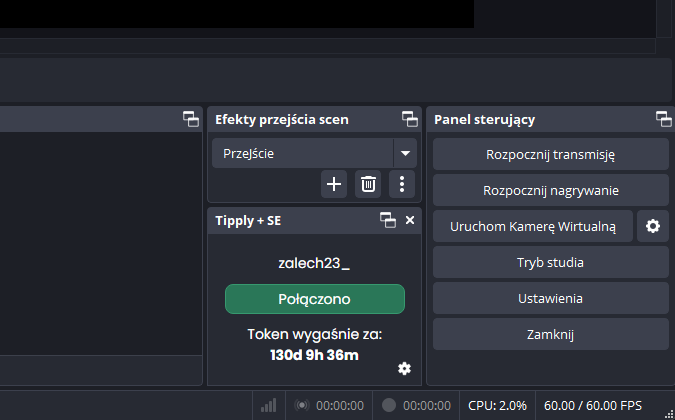Close the Tipply + SE dock

pos(410,220)
